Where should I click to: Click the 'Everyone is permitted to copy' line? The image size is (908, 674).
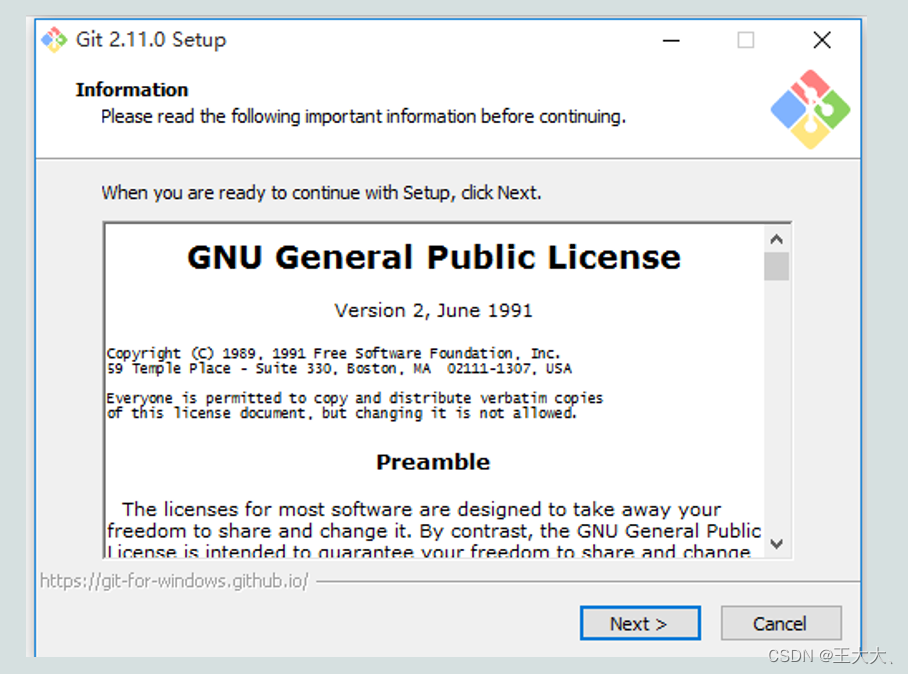(354, 398)
